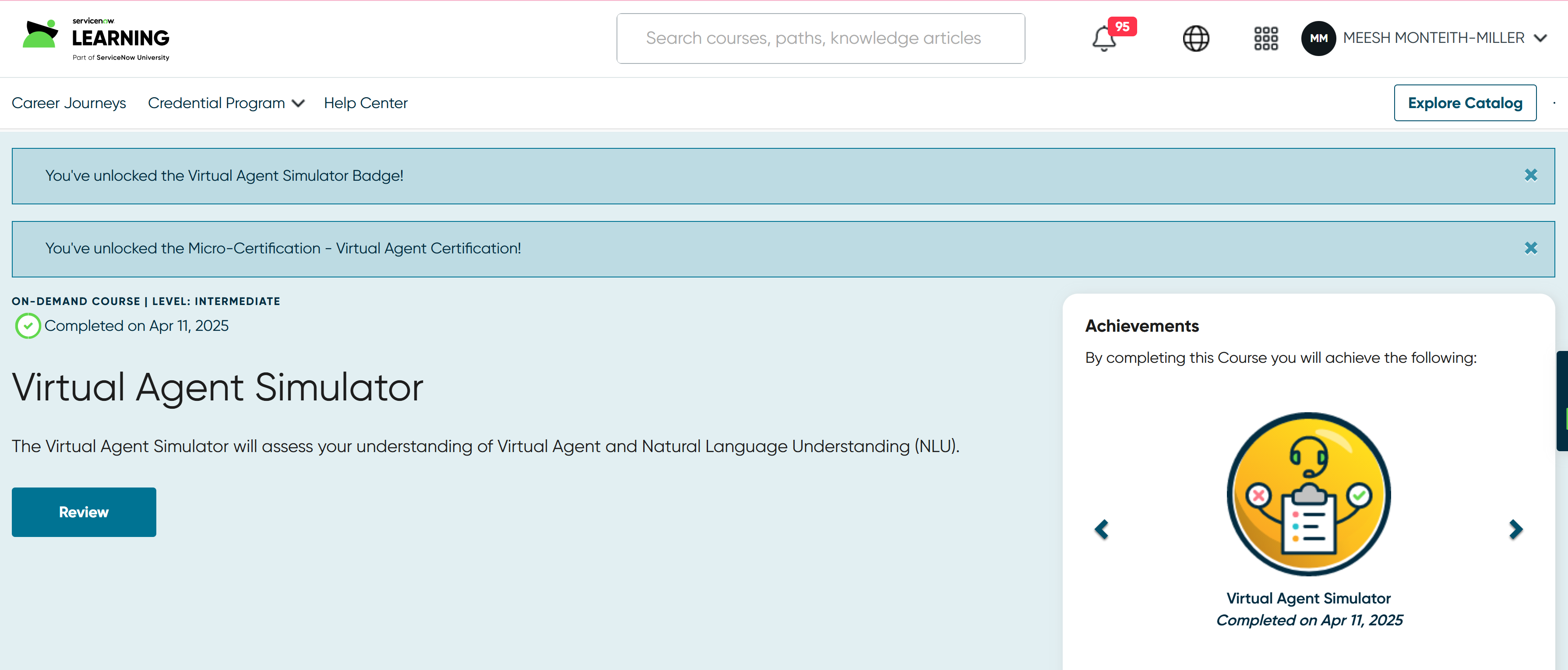
Task: Show previous achievement with left arrow
Action: 1101,529
